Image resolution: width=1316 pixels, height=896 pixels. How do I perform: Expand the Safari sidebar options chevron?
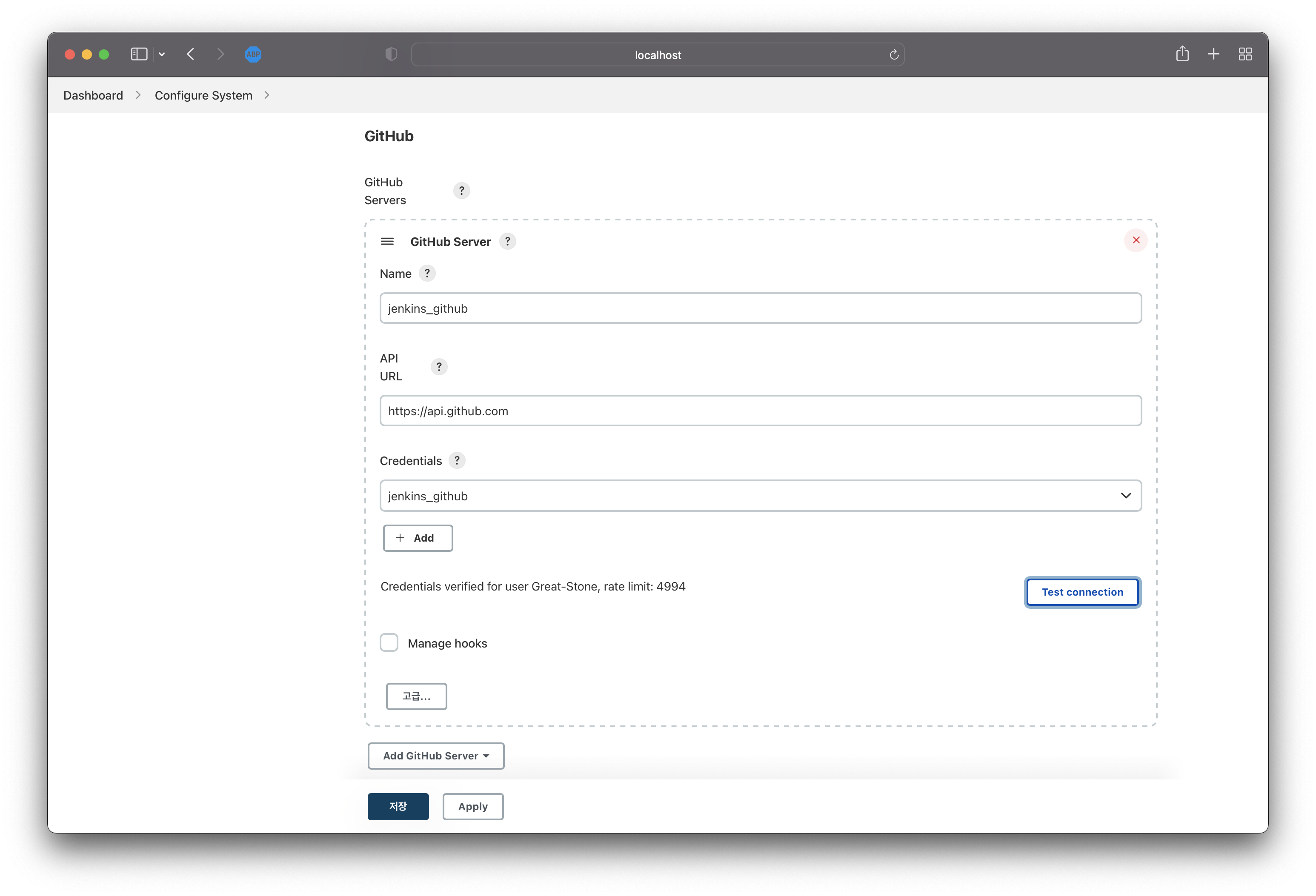162,55
